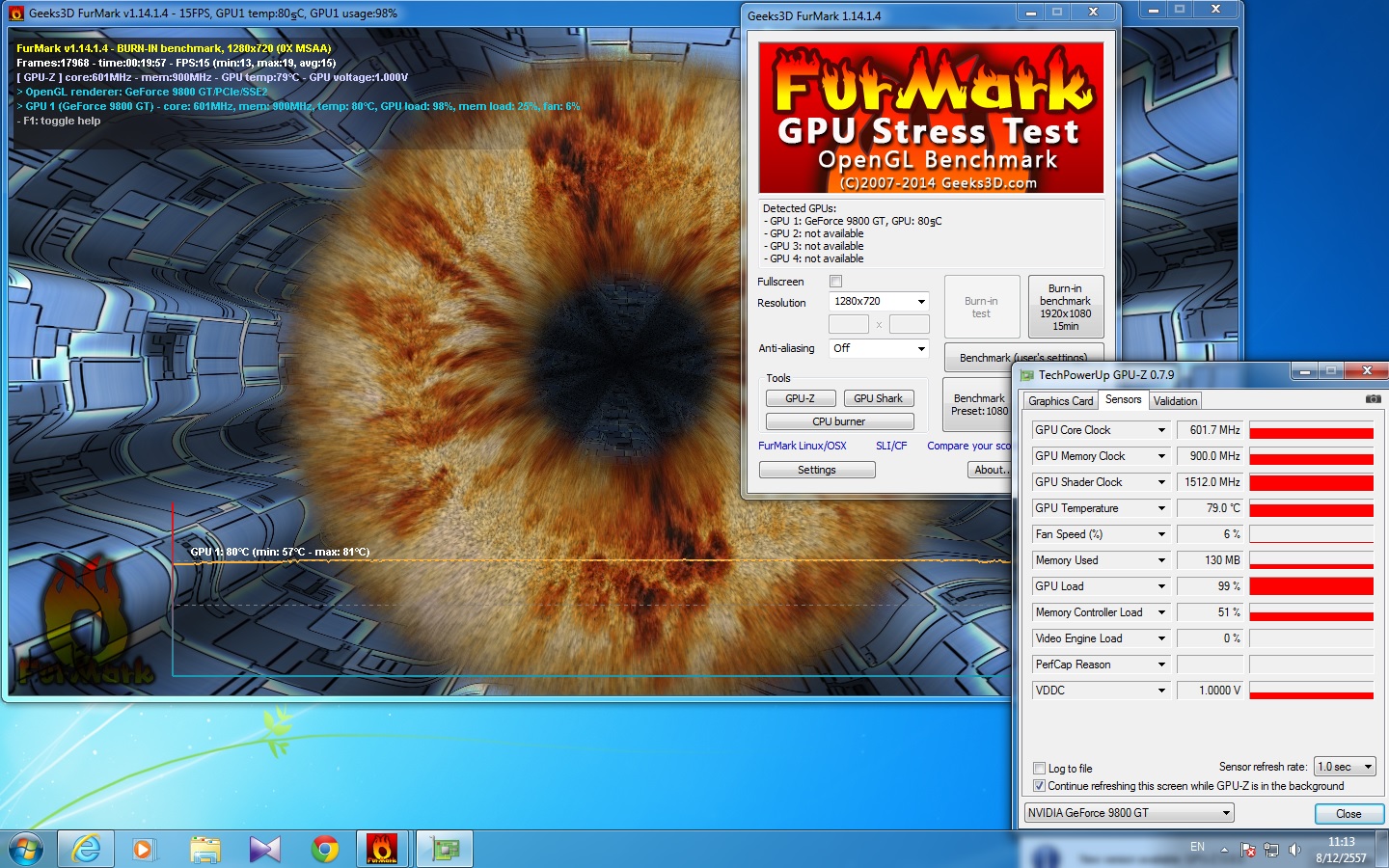Select the Sensors tab in GPU-Z
Screen dimensions: 1389x868
click(x=1123, y=399)
